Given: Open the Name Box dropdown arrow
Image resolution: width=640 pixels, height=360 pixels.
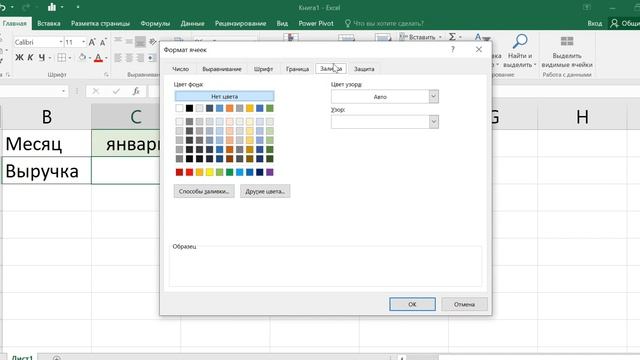Looking at the screenshot, I should (x=63, y=91).
